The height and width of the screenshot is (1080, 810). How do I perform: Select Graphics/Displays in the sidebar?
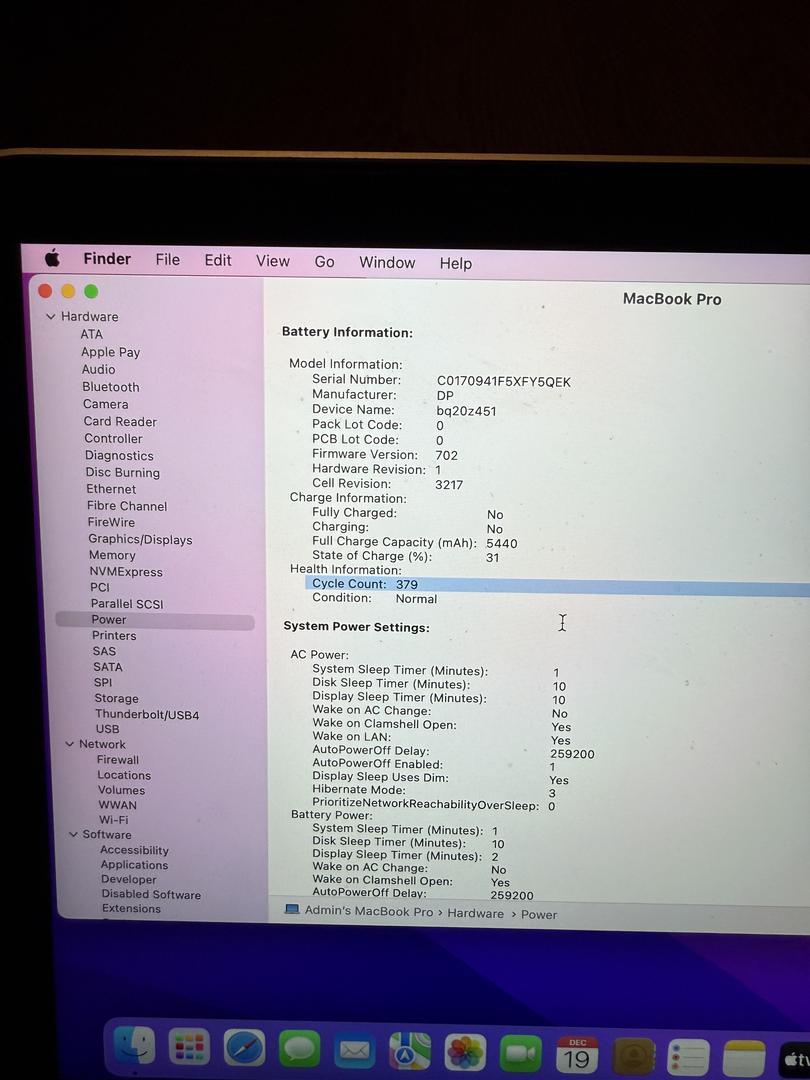click(140, 540)
